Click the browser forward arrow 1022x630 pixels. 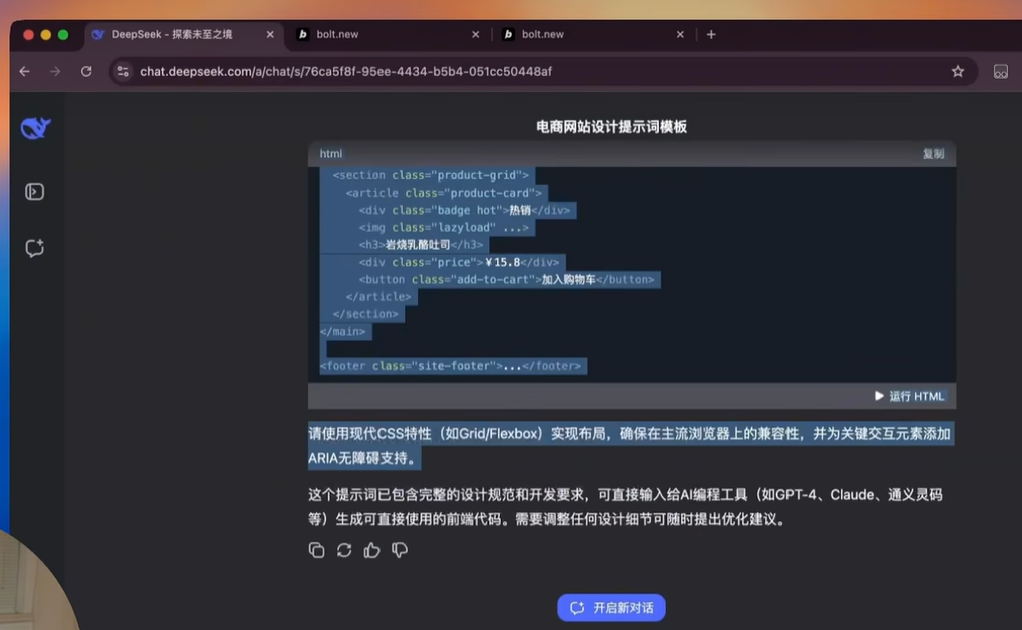[x=55, y=71]
